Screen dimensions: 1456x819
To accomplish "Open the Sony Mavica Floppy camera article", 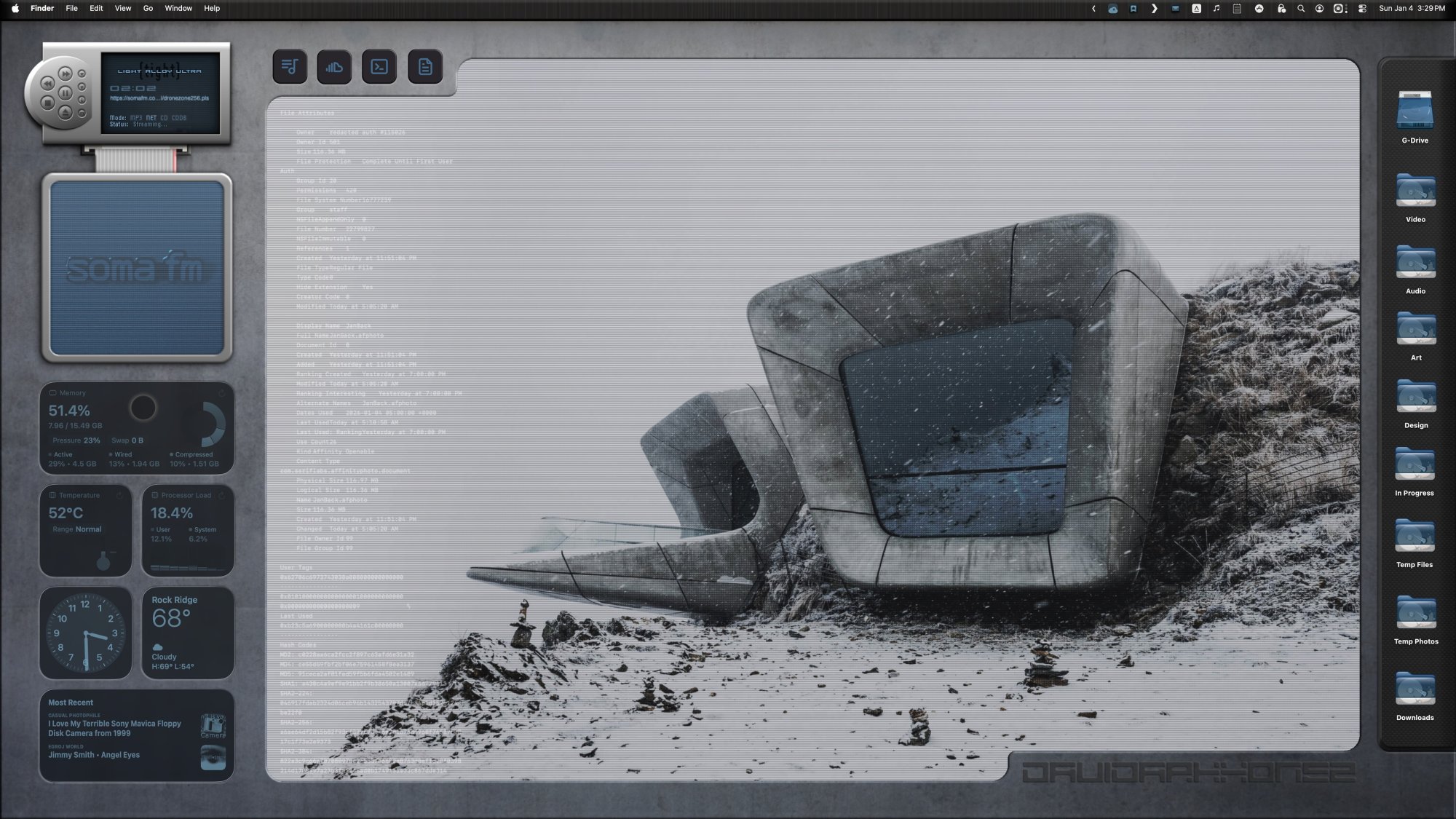I will click(x=114, y=728).
